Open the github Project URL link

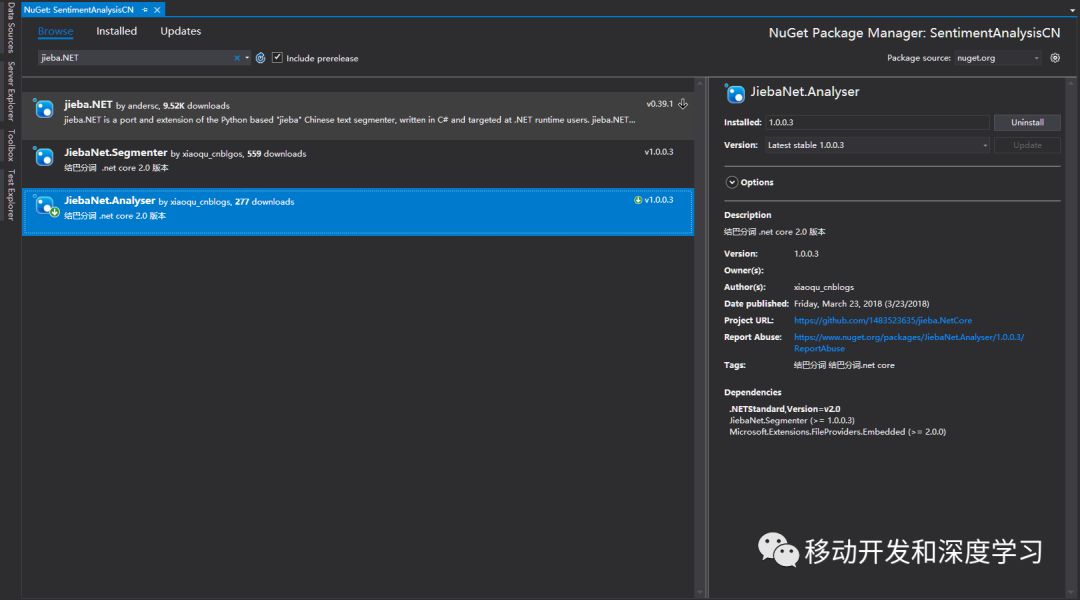point(882,320)
